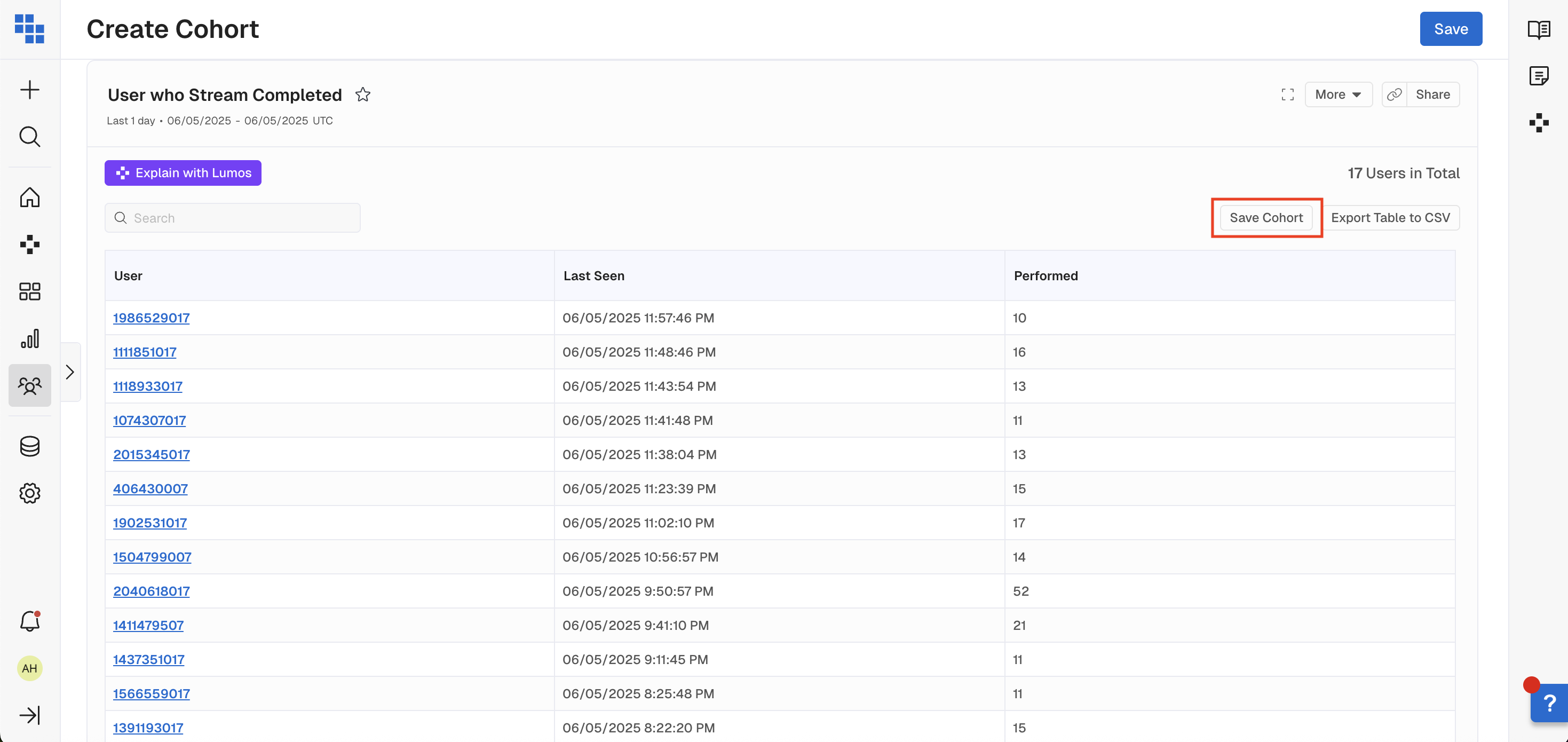This screenshot has height=742, width=1568.
Task: Collapse sidebar using bottom arrow icon
Action: (x=29, y=715)
